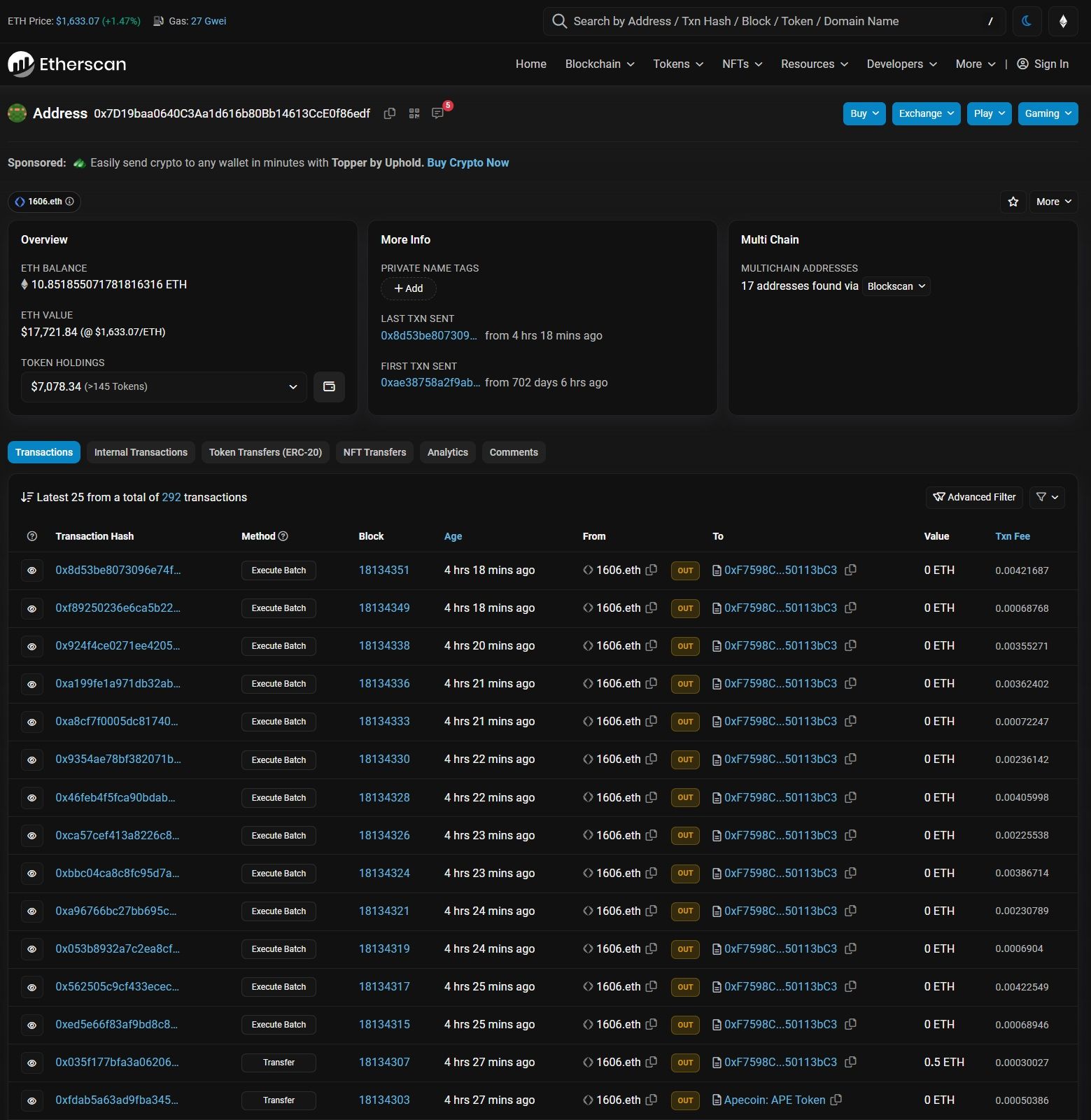This screenshot has width=1091, height=1120.
Task: Copy the APE Token recipient address
Action: (836, 1100)
